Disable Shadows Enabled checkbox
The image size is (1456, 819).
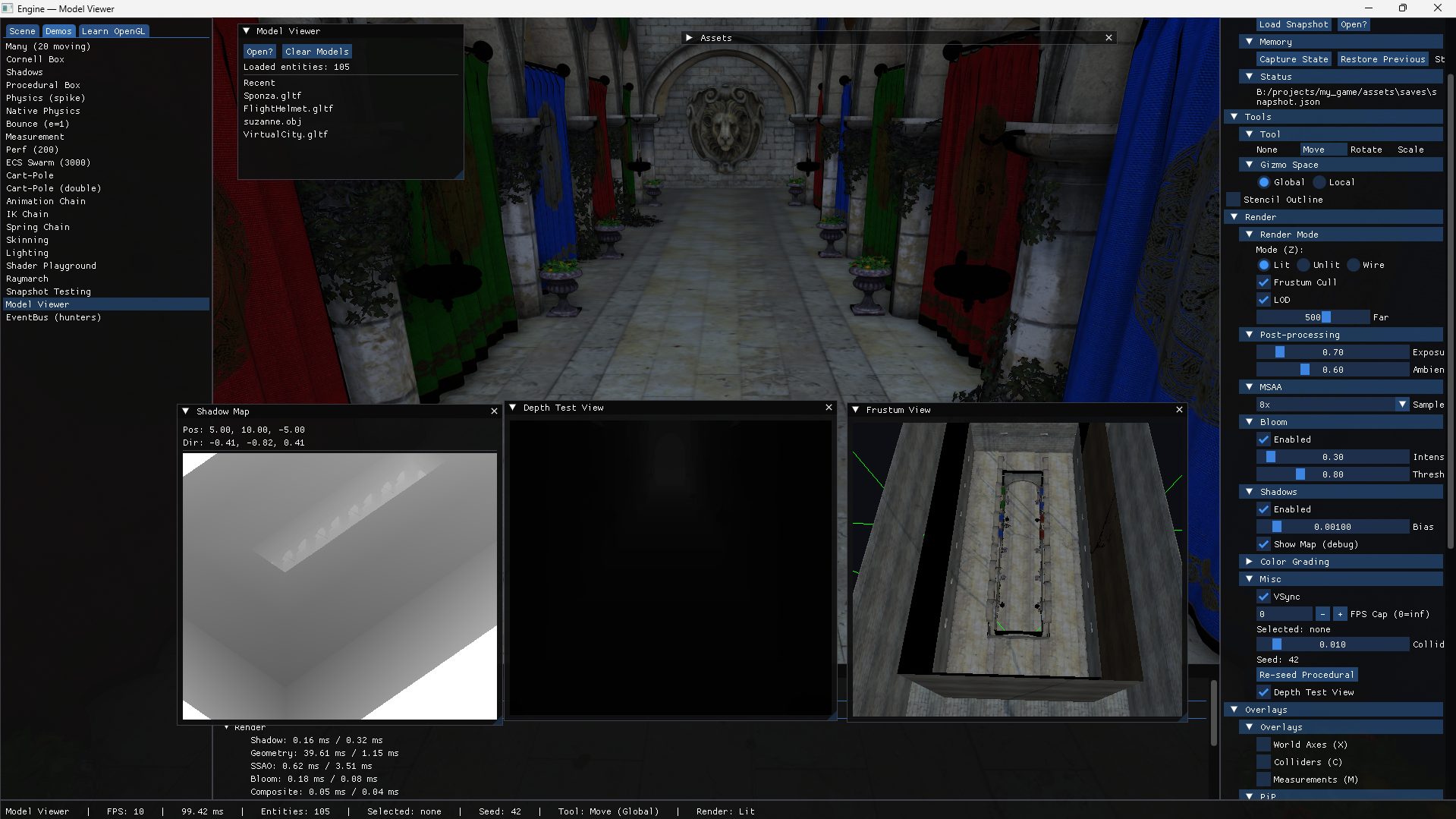pos(1264,509)
